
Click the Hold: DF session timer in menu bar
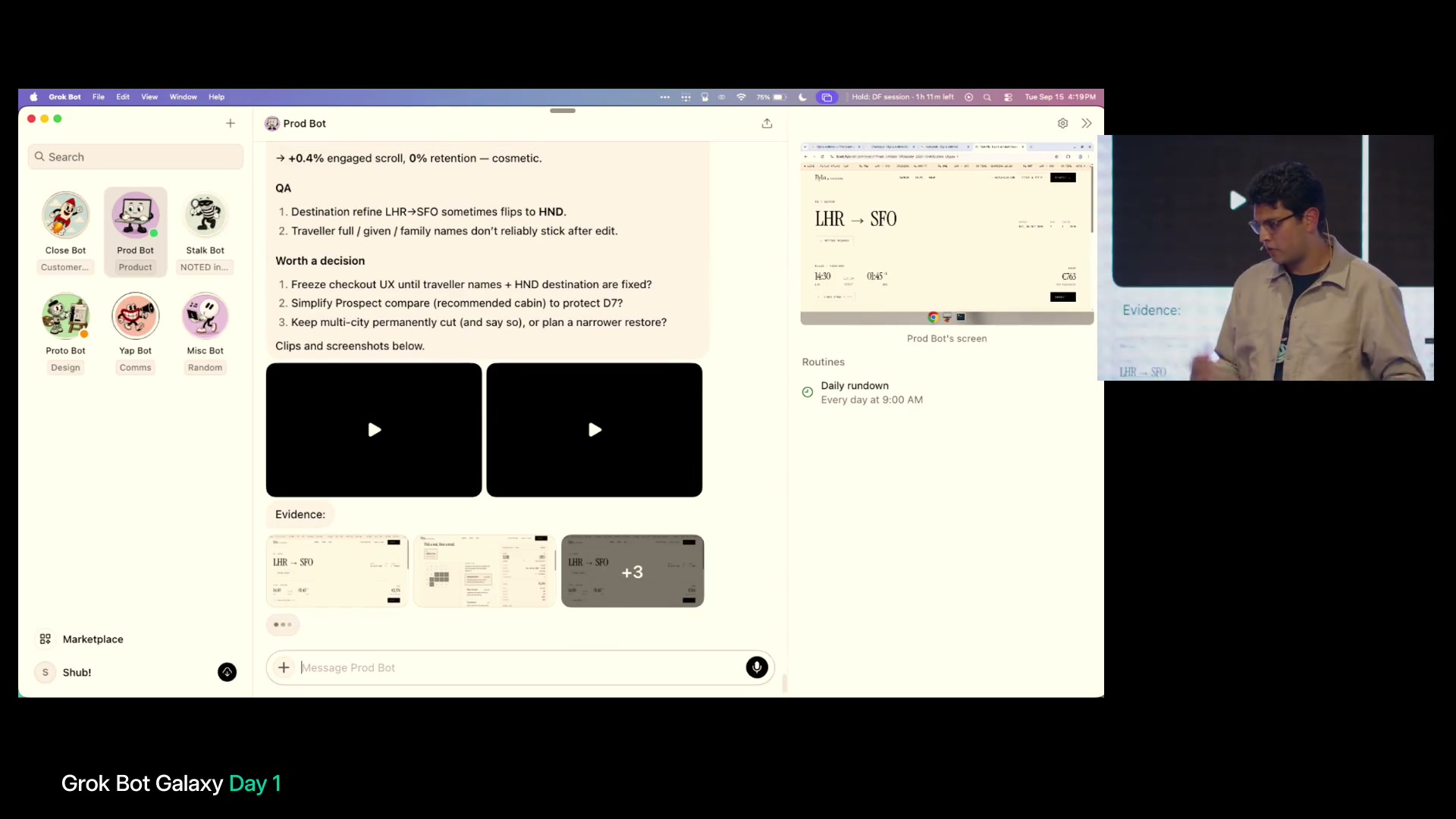click(902, 97)
